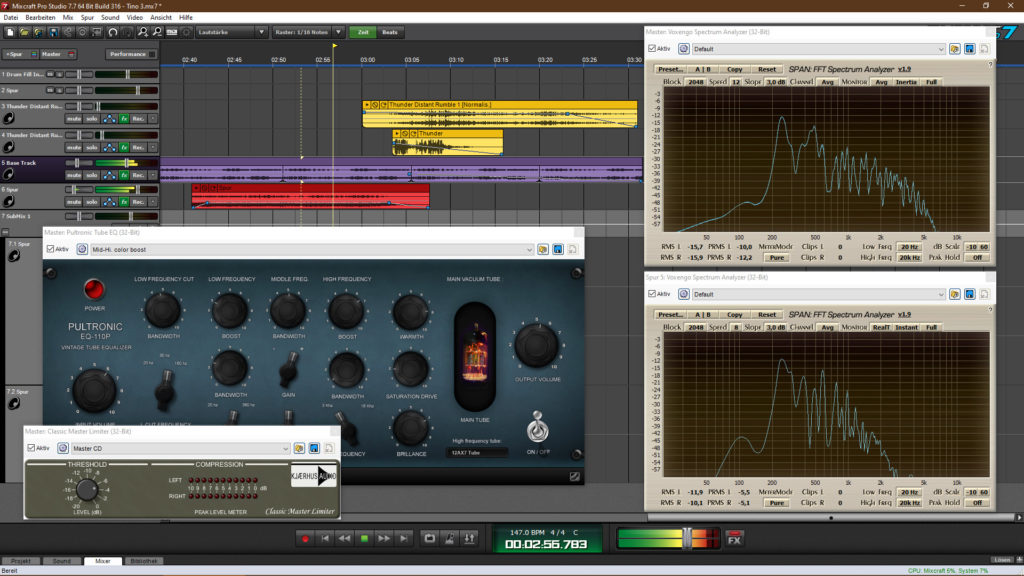Expand the record options arrow on track 3 Thunder Distant
This screenshot has height=576, width=1024.
tap(153, 119)
